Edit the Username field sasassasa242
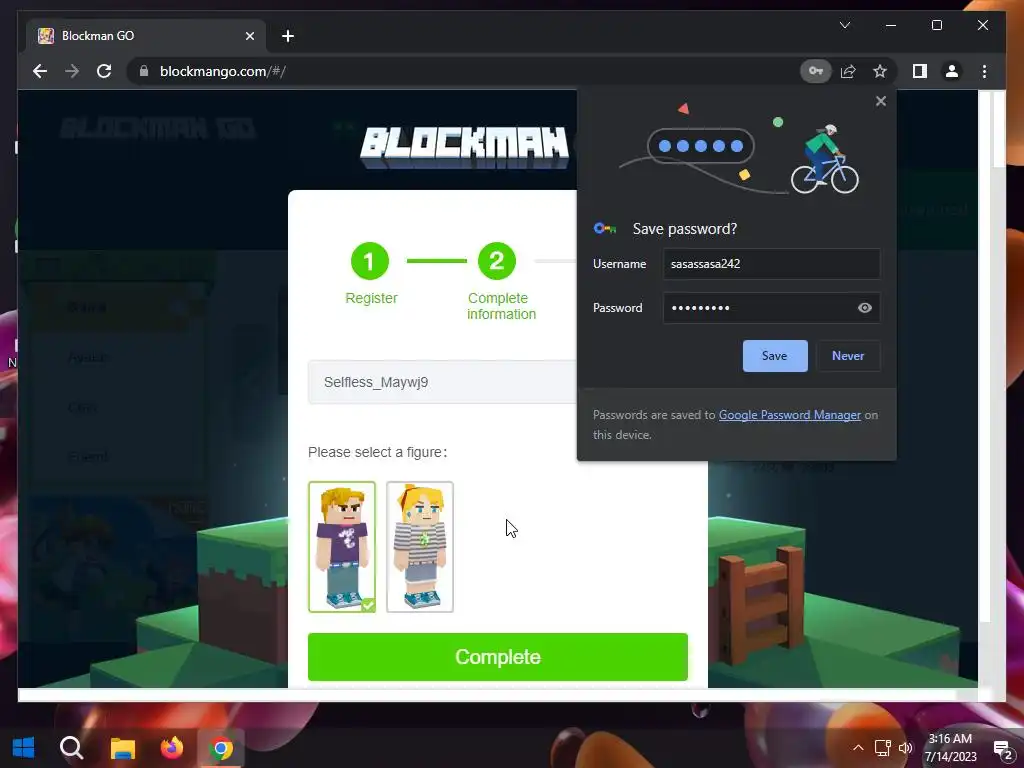1024x768 pixels. [x=771, y=264]
